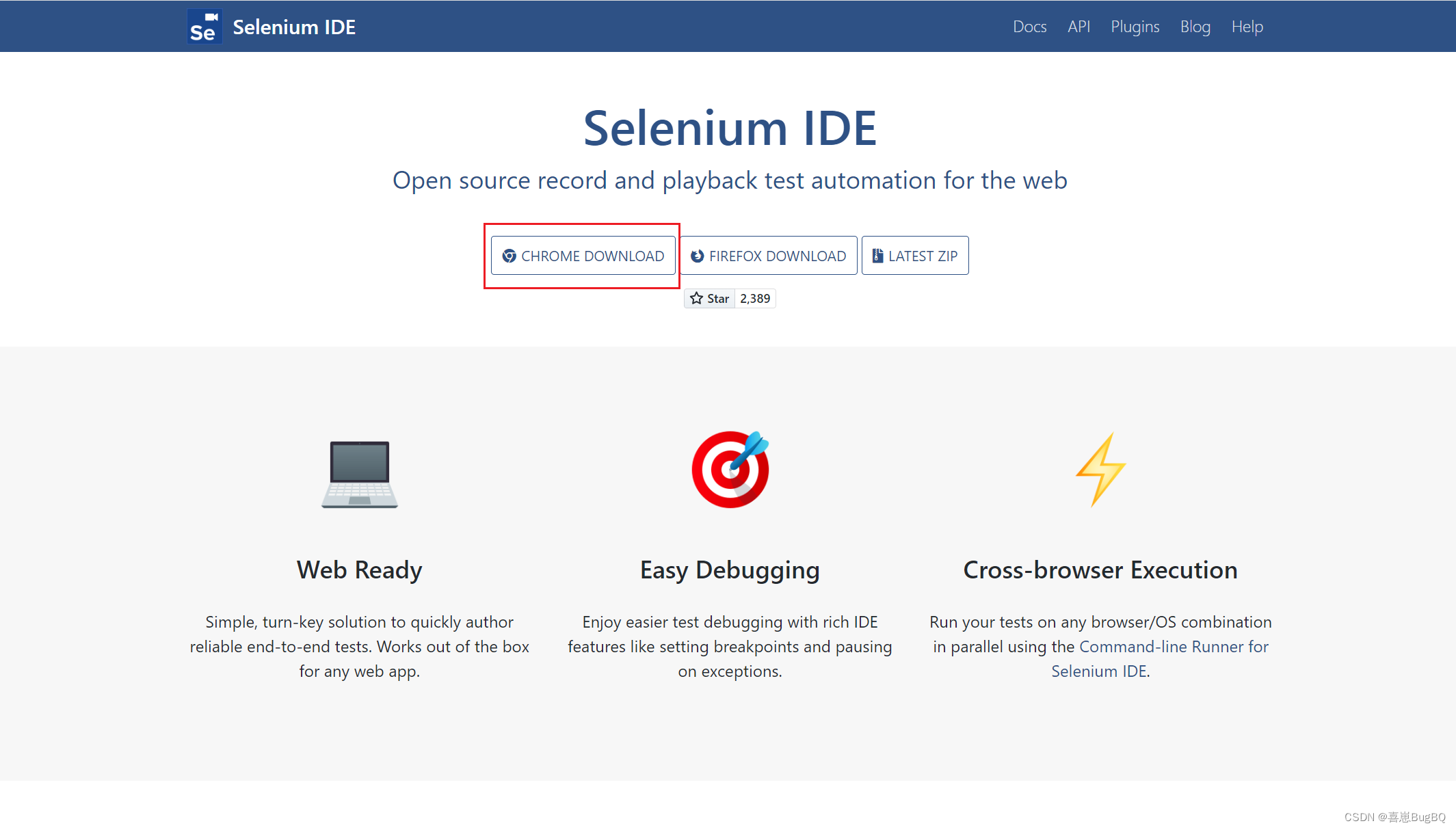Viewport: 1456px width, 830px height.
Task: Visit the Blog page
Action: 1195,27
